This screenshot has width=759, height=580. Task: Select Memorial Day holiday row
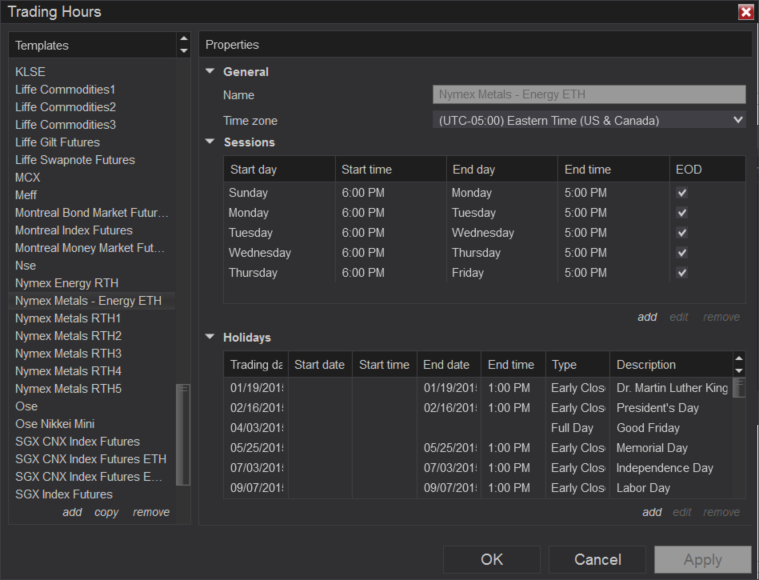coord(478,448)
